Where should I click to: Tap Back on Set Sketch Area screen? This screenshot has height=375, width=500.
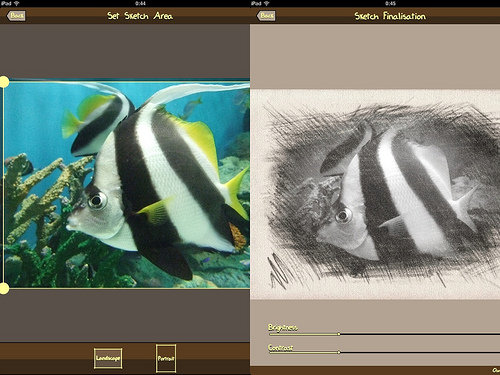pyautogui.click(x=16, y=15)
